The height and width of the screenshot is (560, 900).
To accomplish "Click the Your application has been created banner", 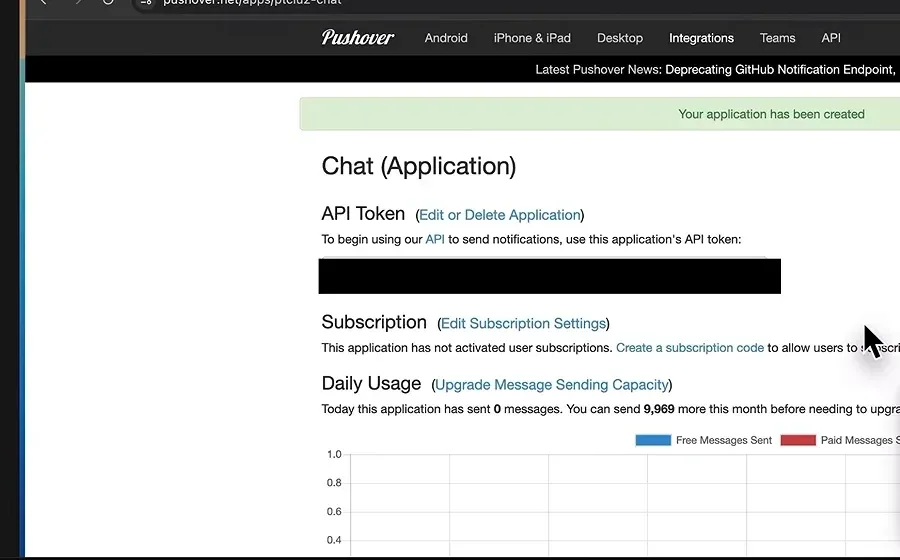I will pos(599,114).
